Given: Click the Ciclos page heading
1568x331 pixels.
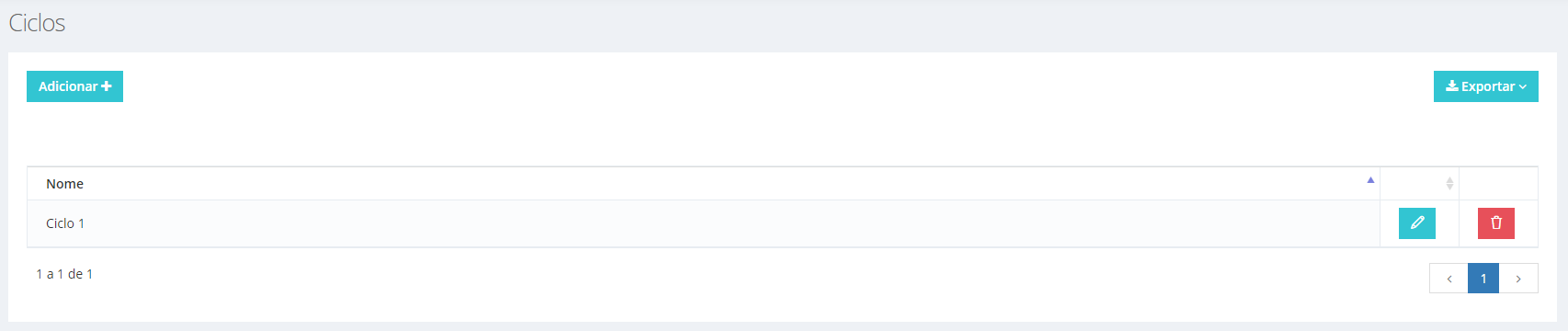Looking at the screenshot, I should tap(37, 23).
